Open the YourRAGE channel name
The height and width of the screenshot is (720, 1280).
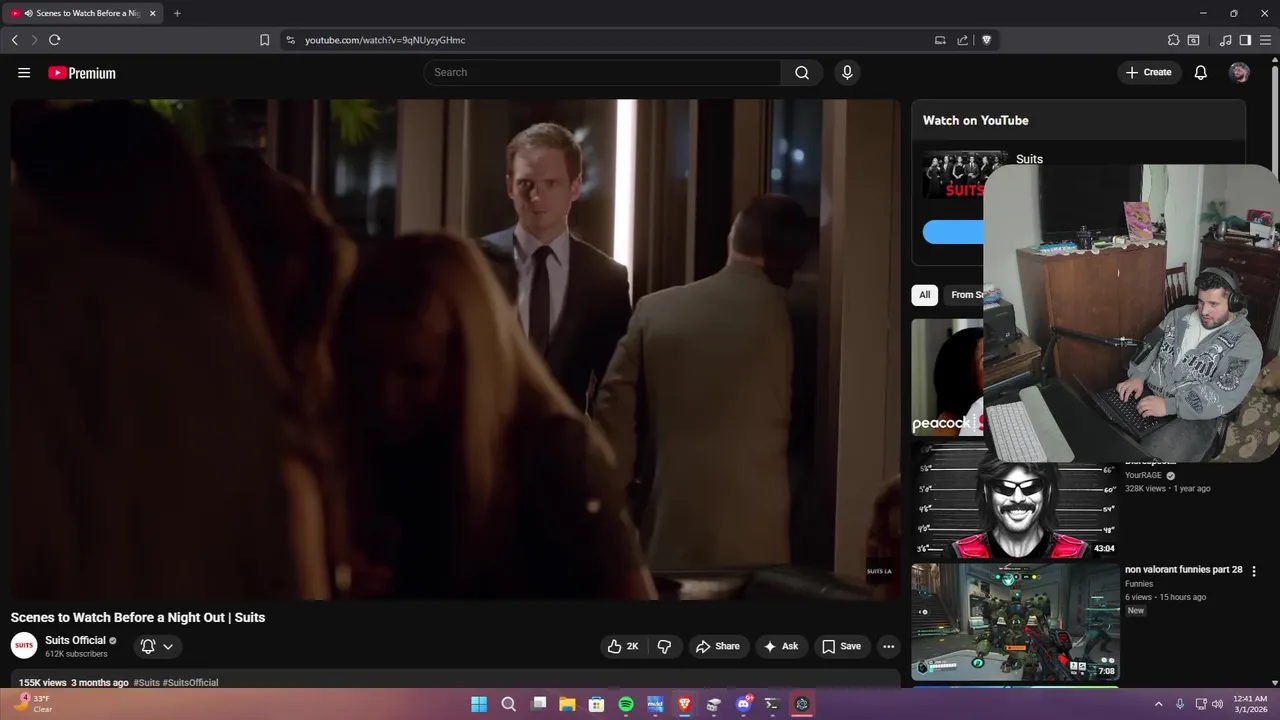1143,476
